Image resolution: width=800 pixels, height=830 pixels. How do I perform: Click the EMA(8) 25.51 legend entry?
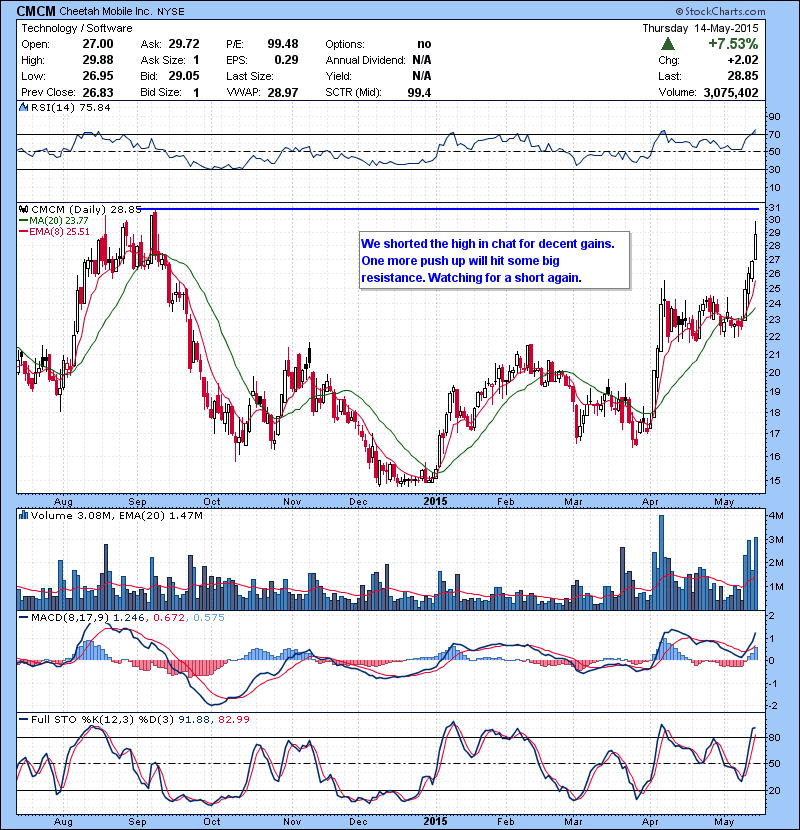pyautogui.click(x=55, y=231)
